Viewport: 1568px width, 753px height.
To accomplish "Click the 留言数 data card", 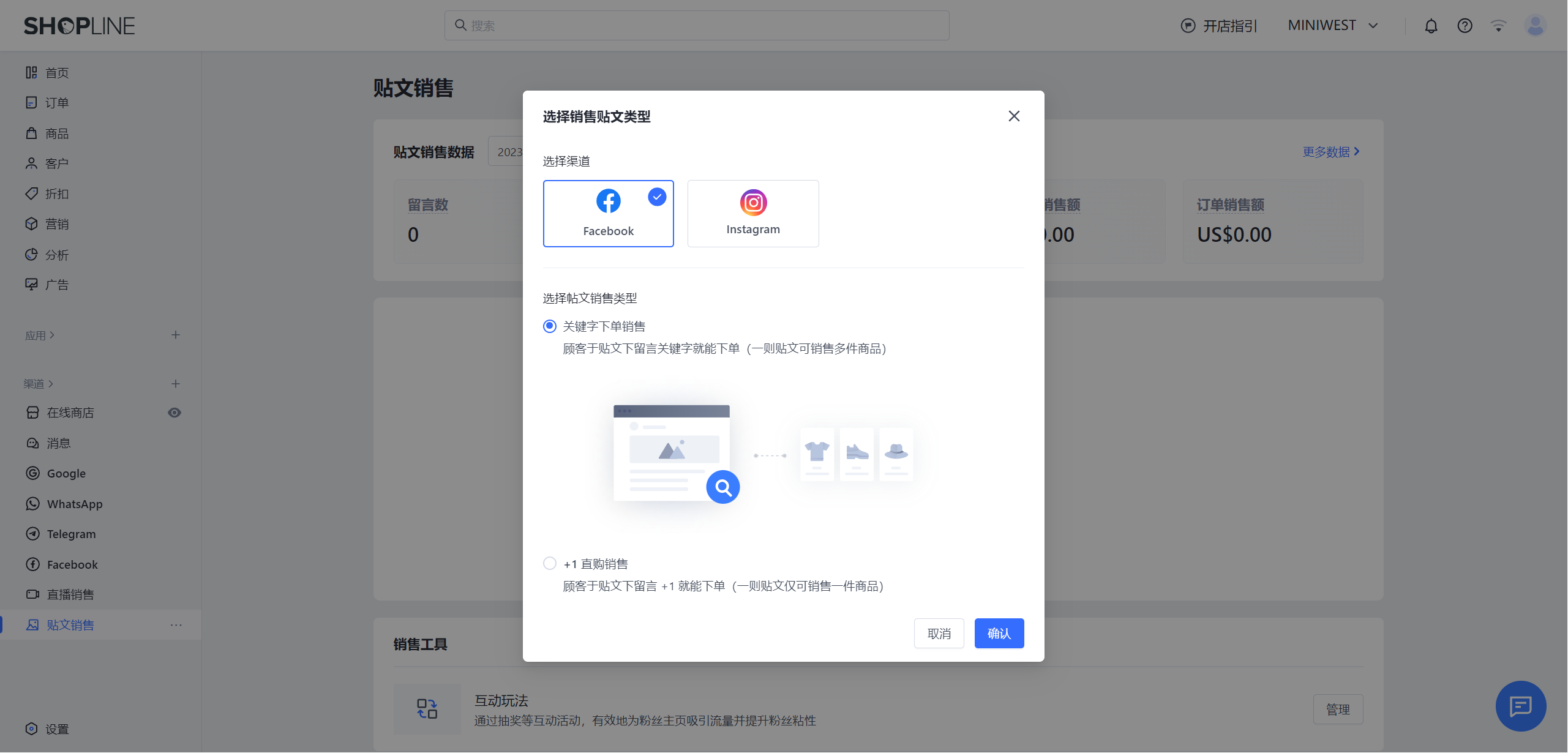I will click(x=459, y=221).
